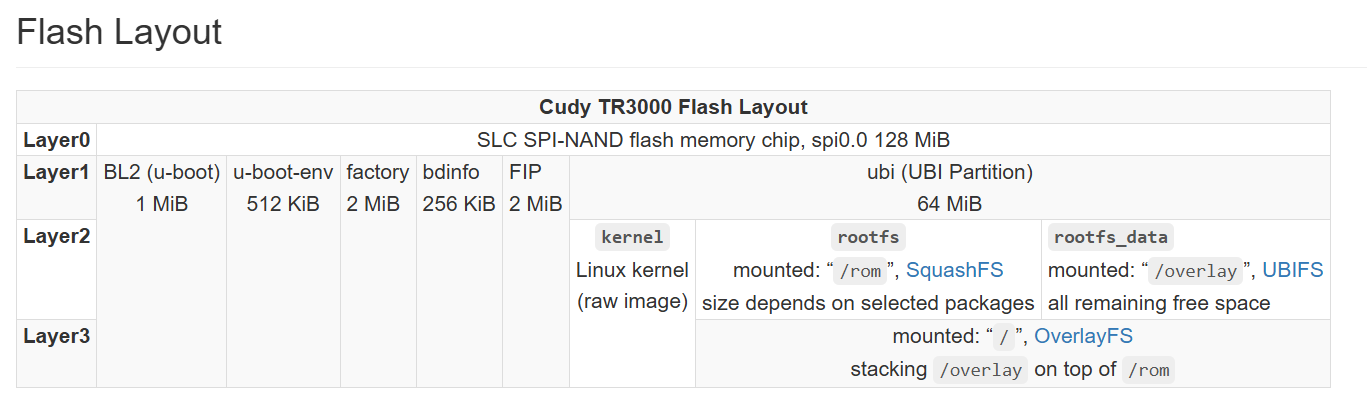Click the bdinfo partition cell
Viewport: 1367px width, 415px height.
pyautogui.click(x=459, y=271)
